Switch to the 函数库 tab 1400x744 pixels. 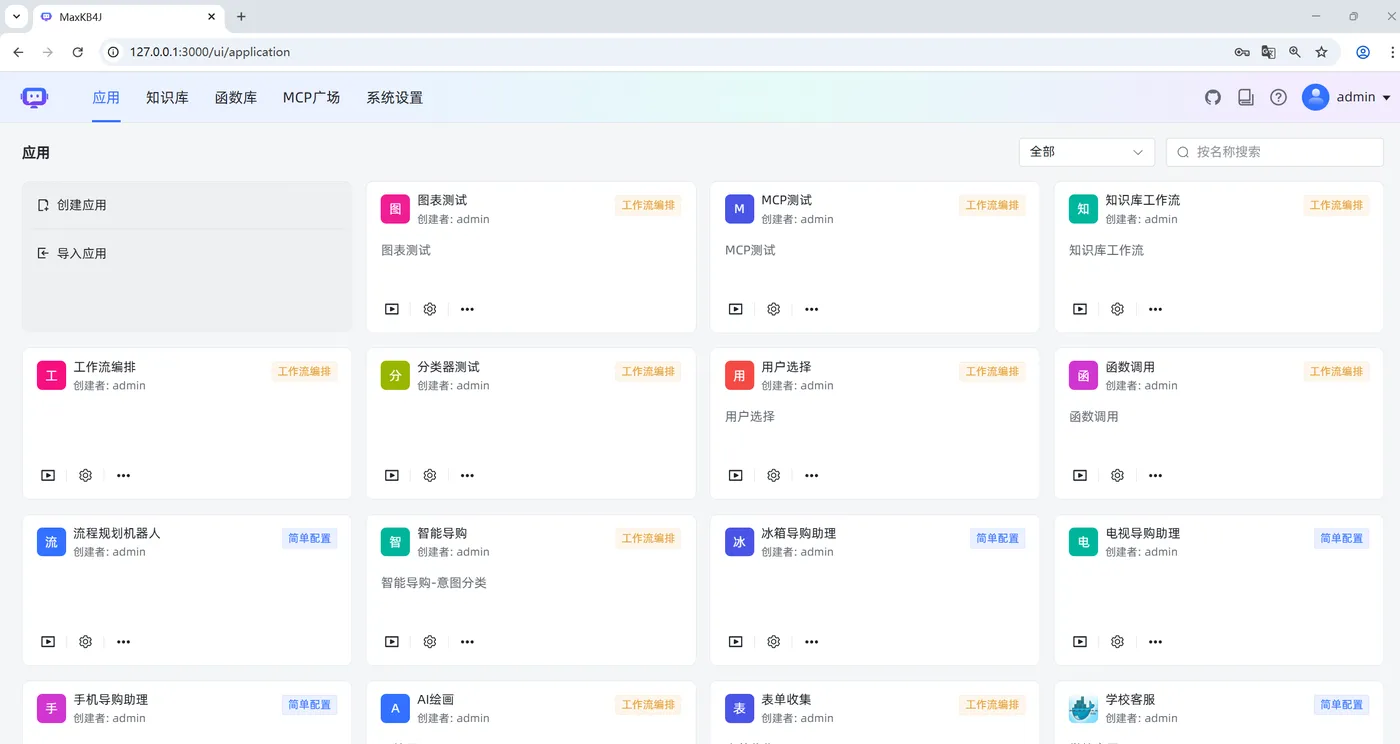(236, 98)
